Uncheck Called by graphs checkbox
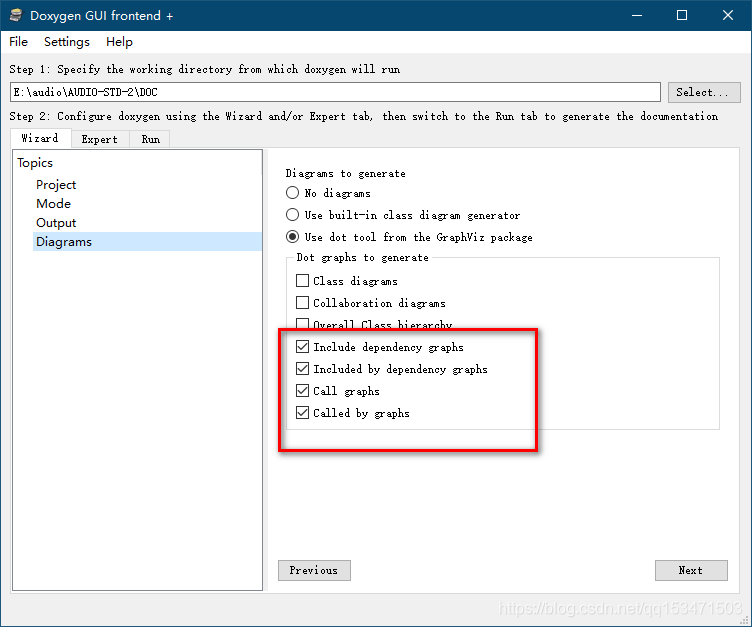 (302, 413)
